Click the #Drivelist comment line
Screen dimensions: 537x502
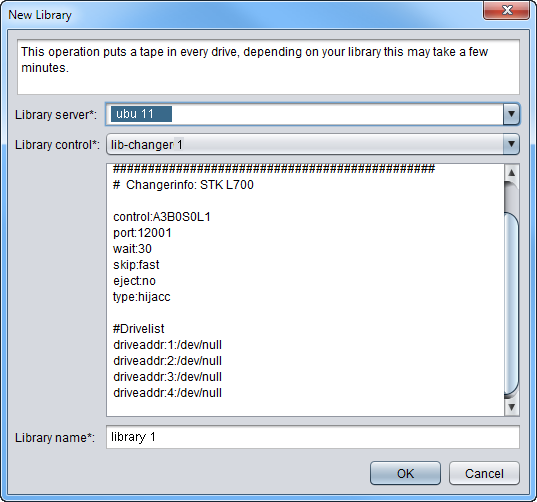[139, 329]
